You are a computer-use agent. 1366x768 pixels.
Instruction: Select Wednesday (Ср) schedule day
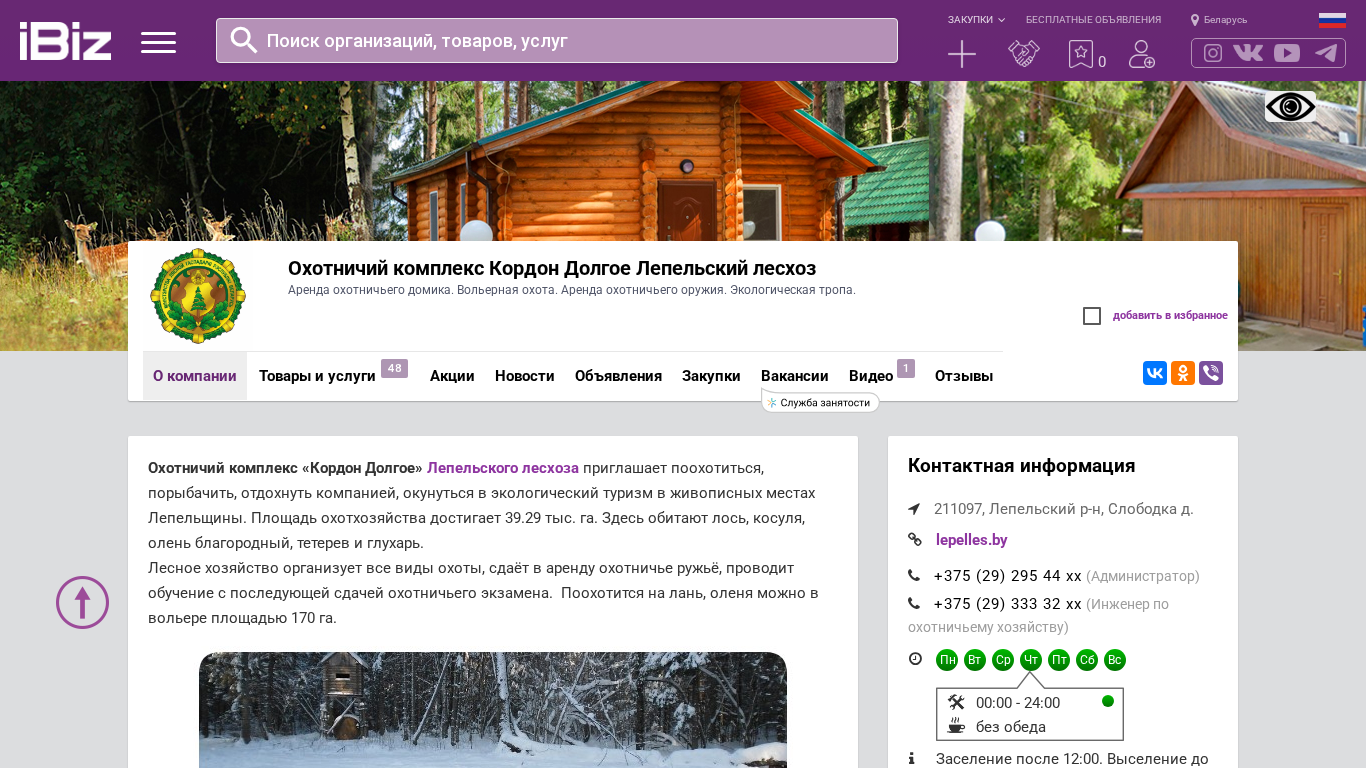click(1003, 660)
